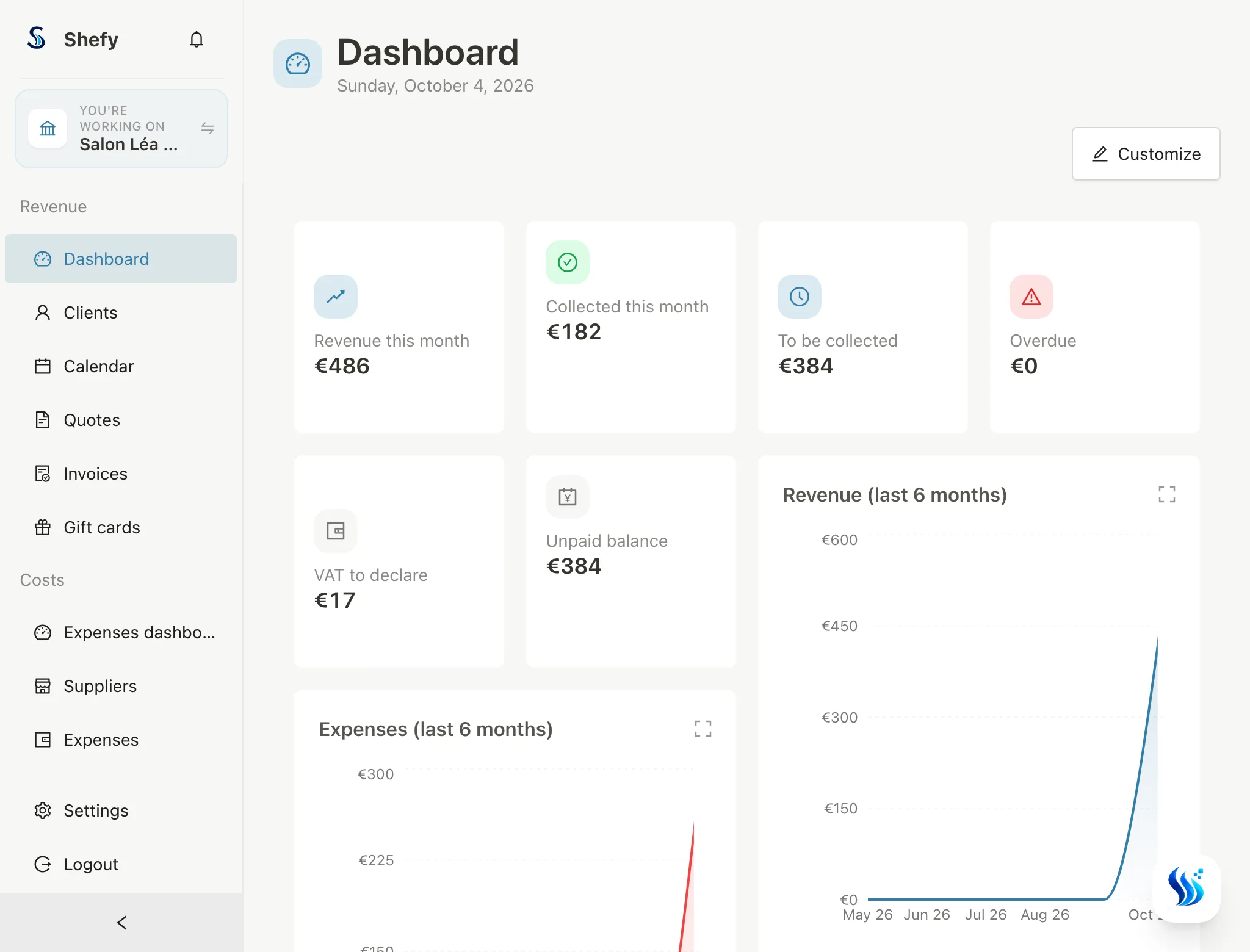
Task: Click the Collected this month checkmark icon
Action: [568, 262]
